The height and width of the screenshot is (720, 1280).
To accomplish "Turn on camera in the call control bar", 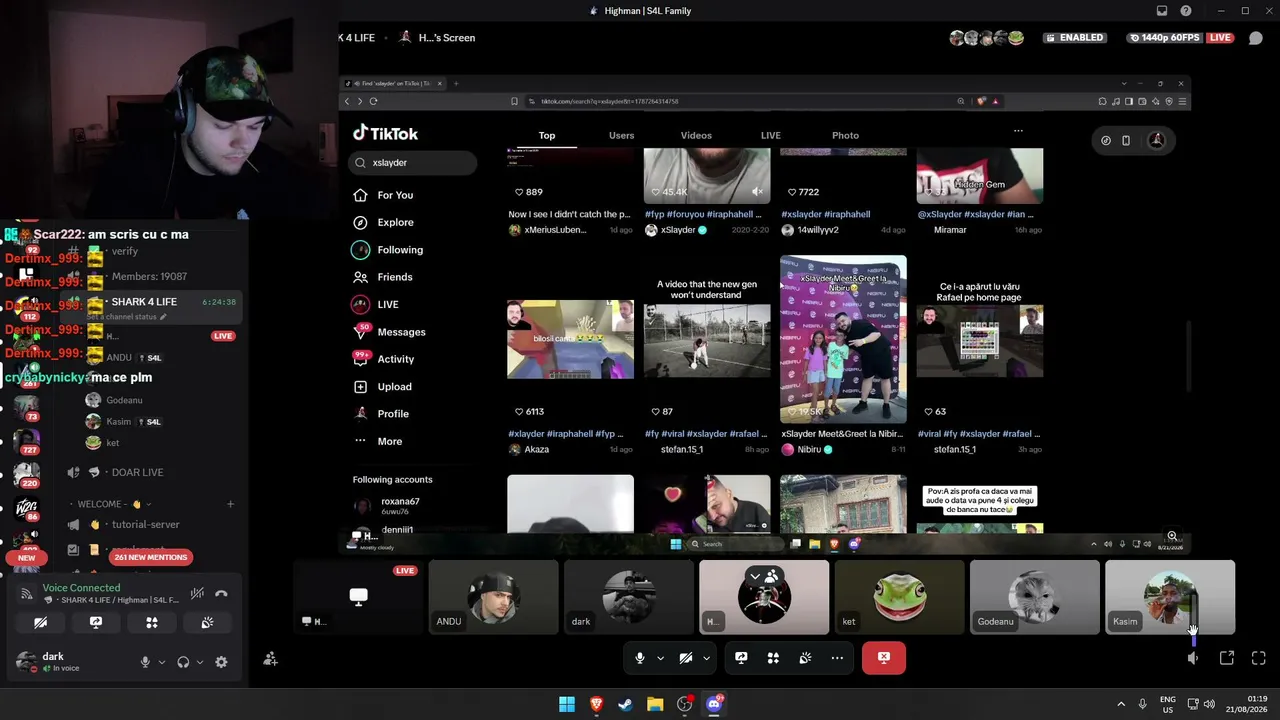I will (x=686, y=658).
